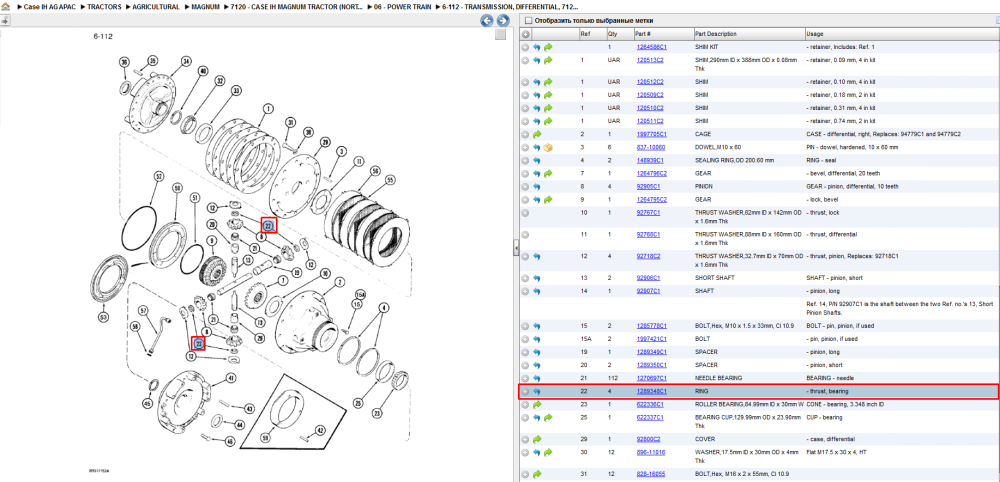Open part number 1264586C1 link
Image resolution: width=1000 pixels, height=482 pixels.
tap(651, 47)
